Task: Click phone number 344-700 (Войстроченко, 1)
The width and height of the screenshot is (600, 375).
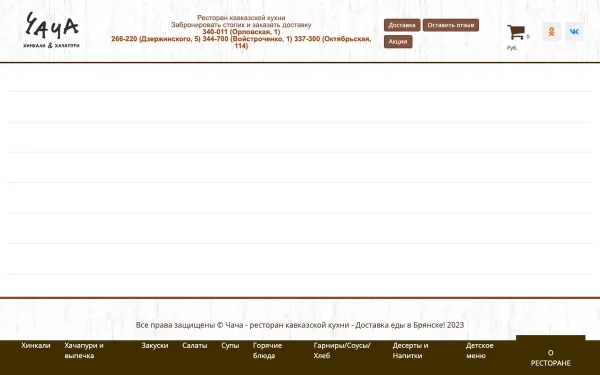Action: click(247, 39)
